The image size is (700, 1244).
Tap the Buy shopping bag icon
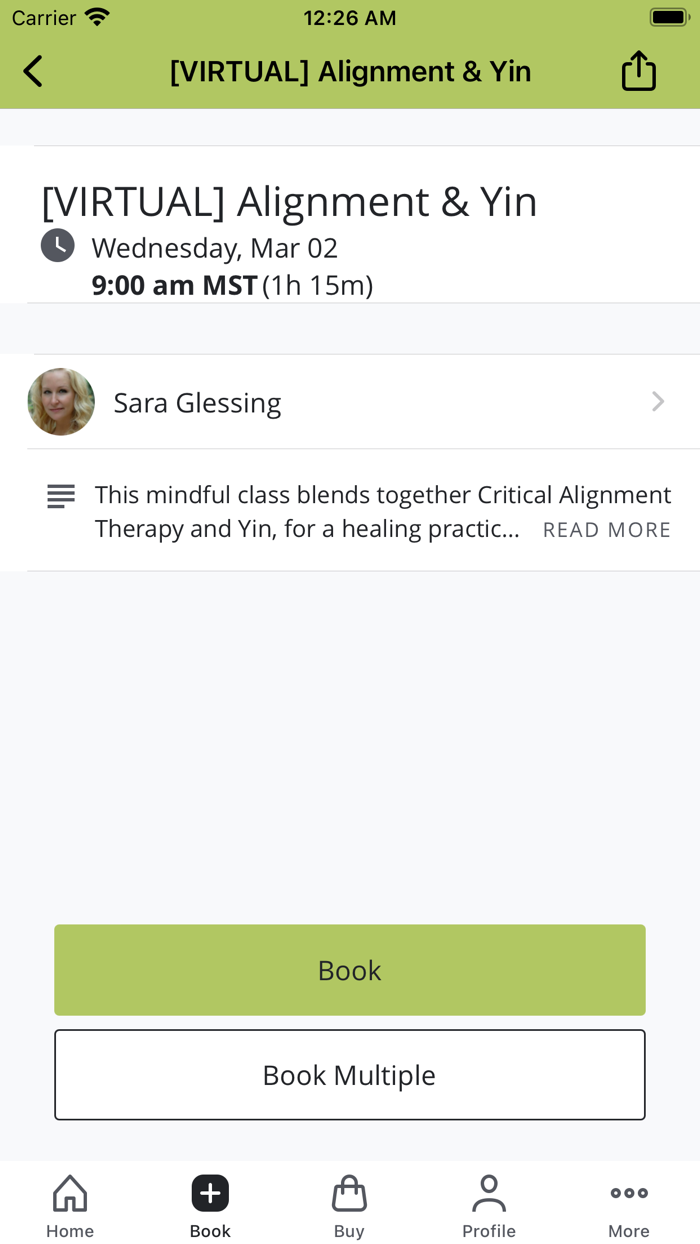(x=349, y=1192)
